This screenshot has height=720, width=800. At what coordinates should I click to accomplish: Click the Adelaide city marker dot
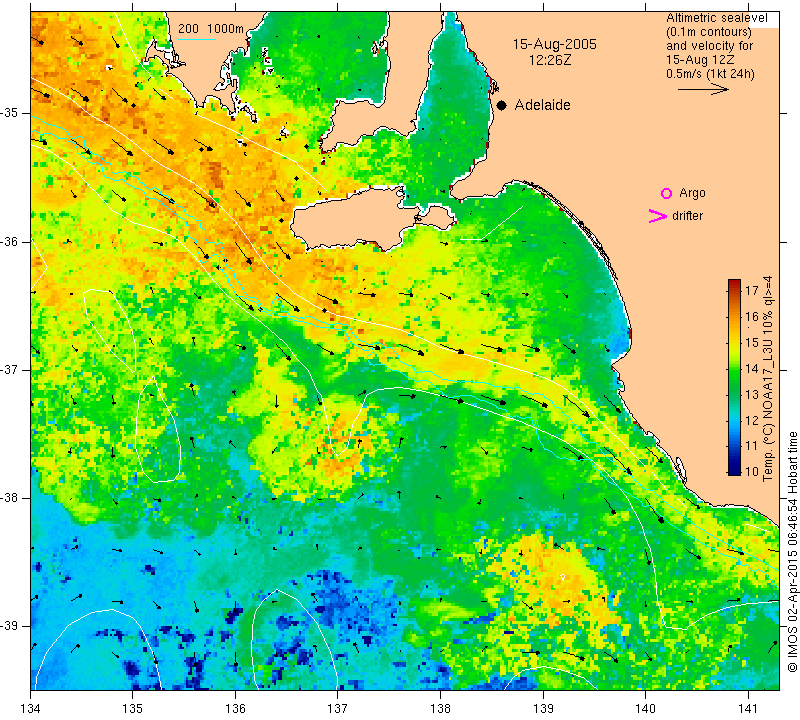[x=502, y=105]
